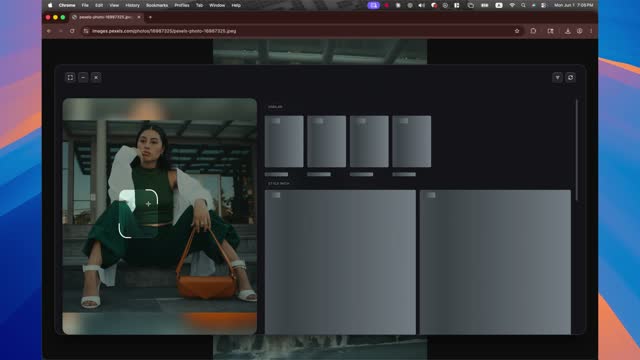Open Control Center in menu bar
Screen dimensions: 640x360
pyautogui.click(x=543, y=5)
